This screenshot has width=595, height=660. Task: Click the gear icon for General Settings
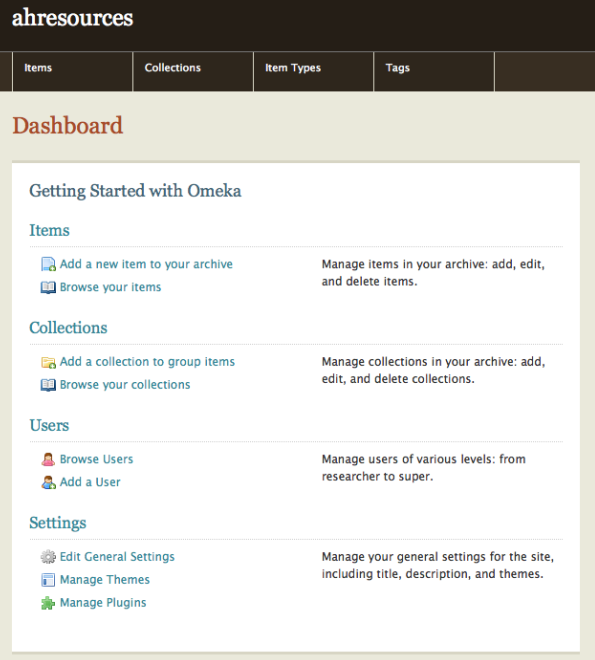(48, 557)
